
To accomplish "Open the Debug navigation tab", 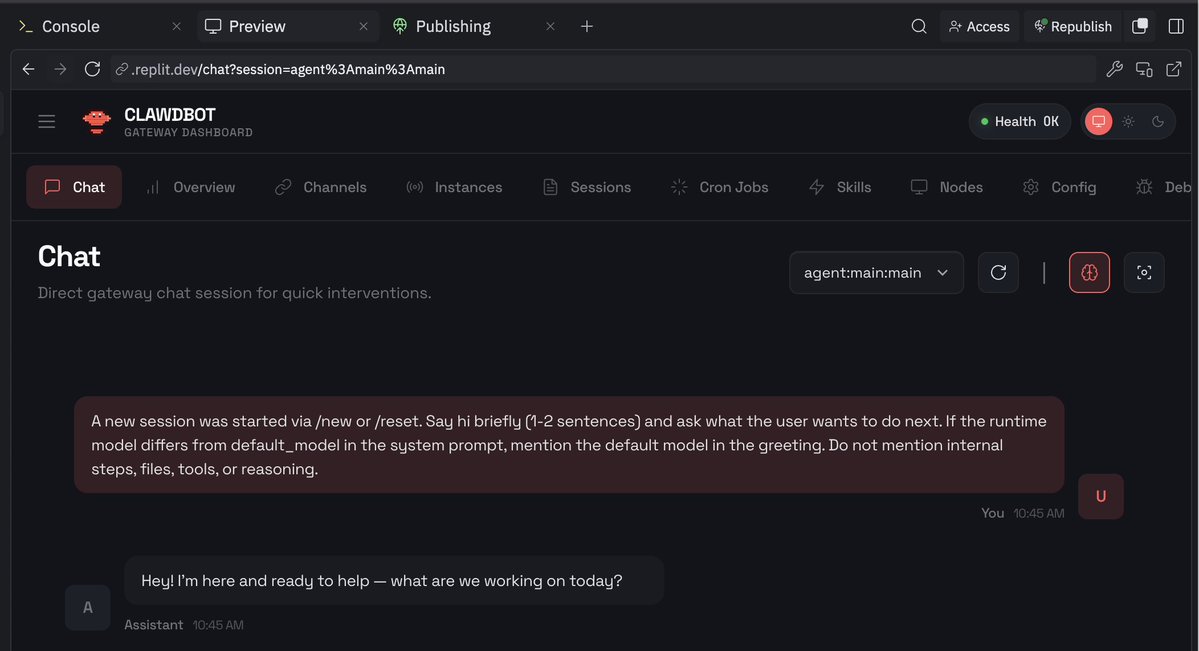I will pos(1164,187).
